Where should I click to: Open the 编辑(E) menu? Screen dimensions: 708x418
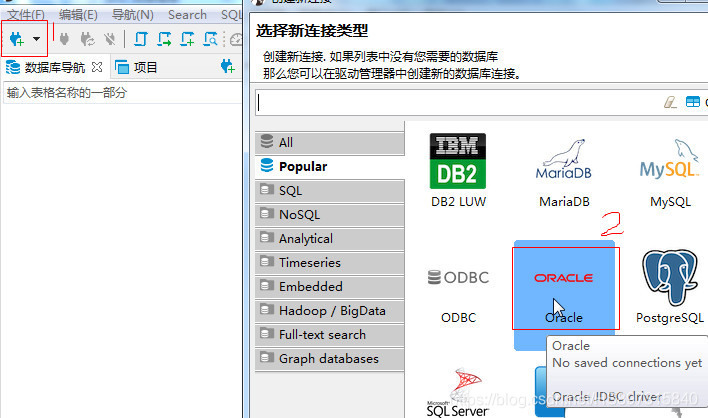point(78,15)
